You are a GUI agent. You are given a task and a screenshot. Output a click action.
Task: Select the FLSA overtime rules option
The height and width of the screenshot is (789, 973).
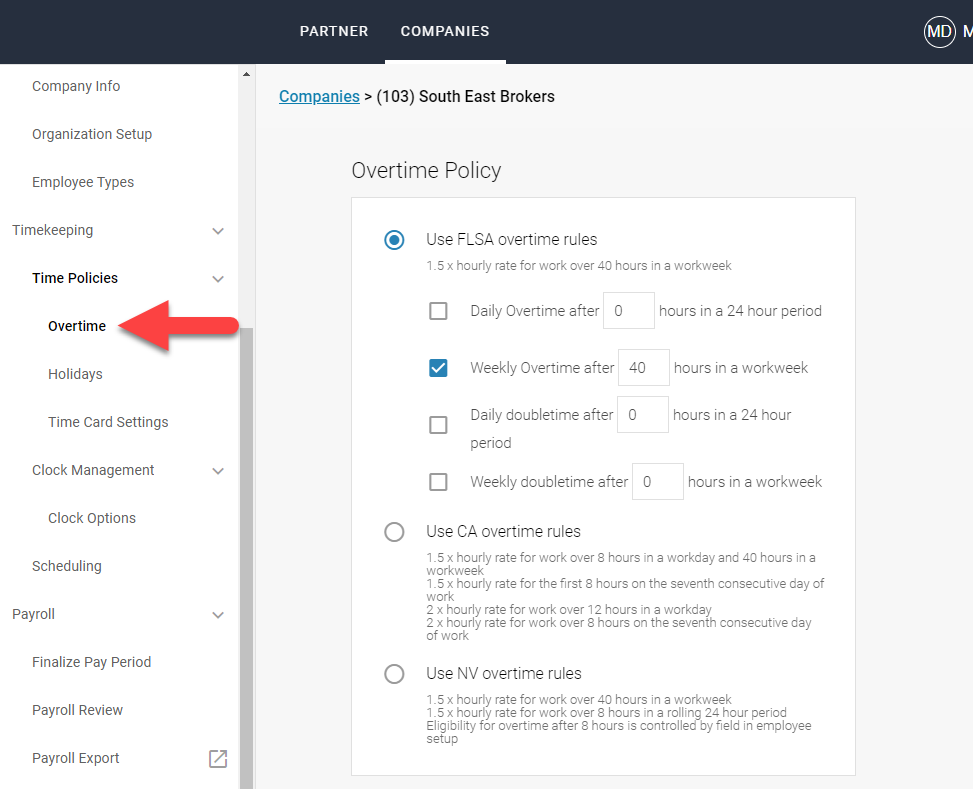[394, 240]
